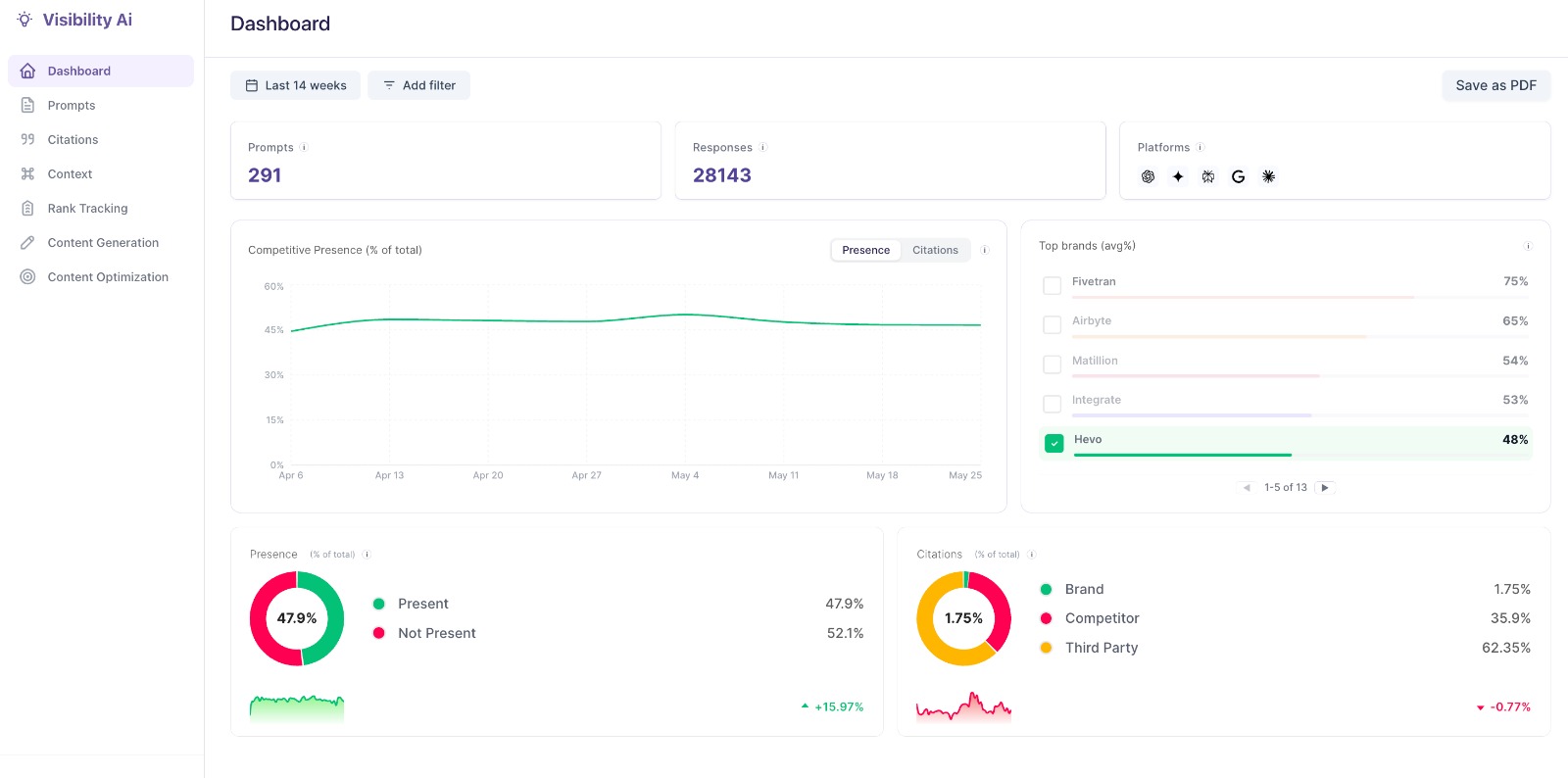Click the Citations donut chart
Screen dimensions: 1568x778
tap(963, 618)
